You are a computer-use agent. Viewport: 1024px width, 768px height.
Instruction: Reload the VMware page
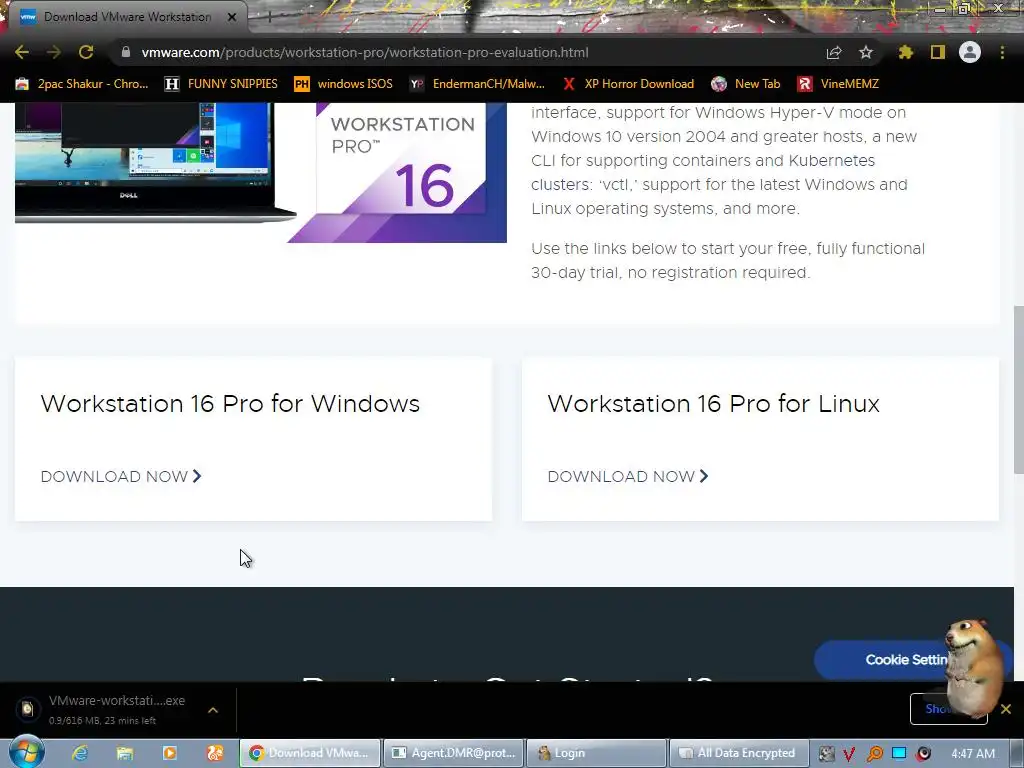click(86, 52)
